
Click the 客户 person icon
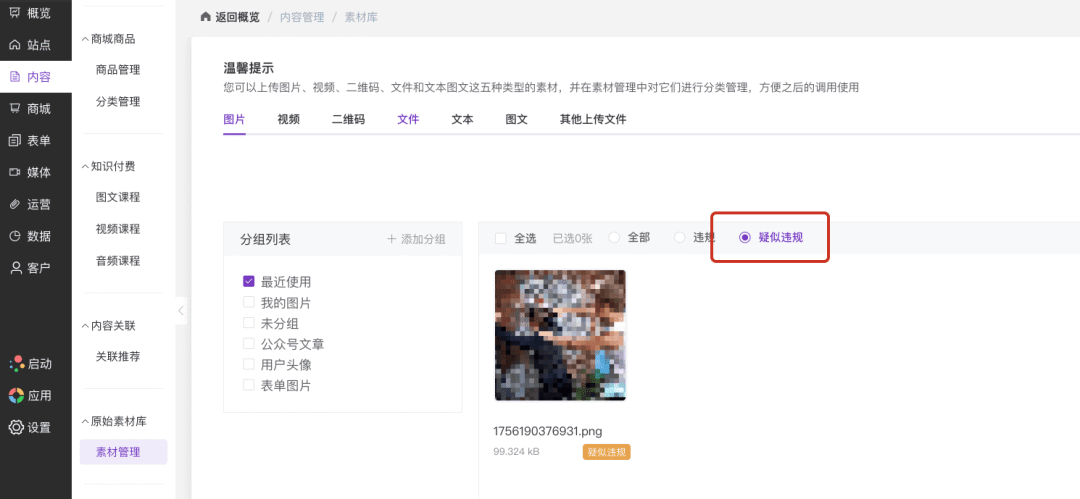point(15,267)
